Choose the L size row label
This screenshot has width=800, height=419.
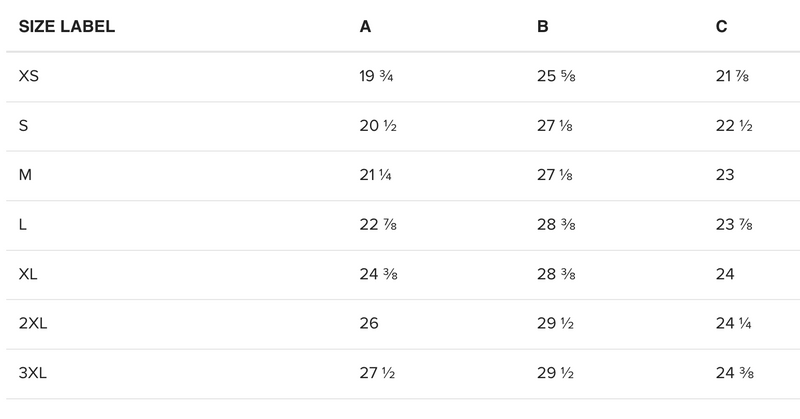click(x=23, y=225)
